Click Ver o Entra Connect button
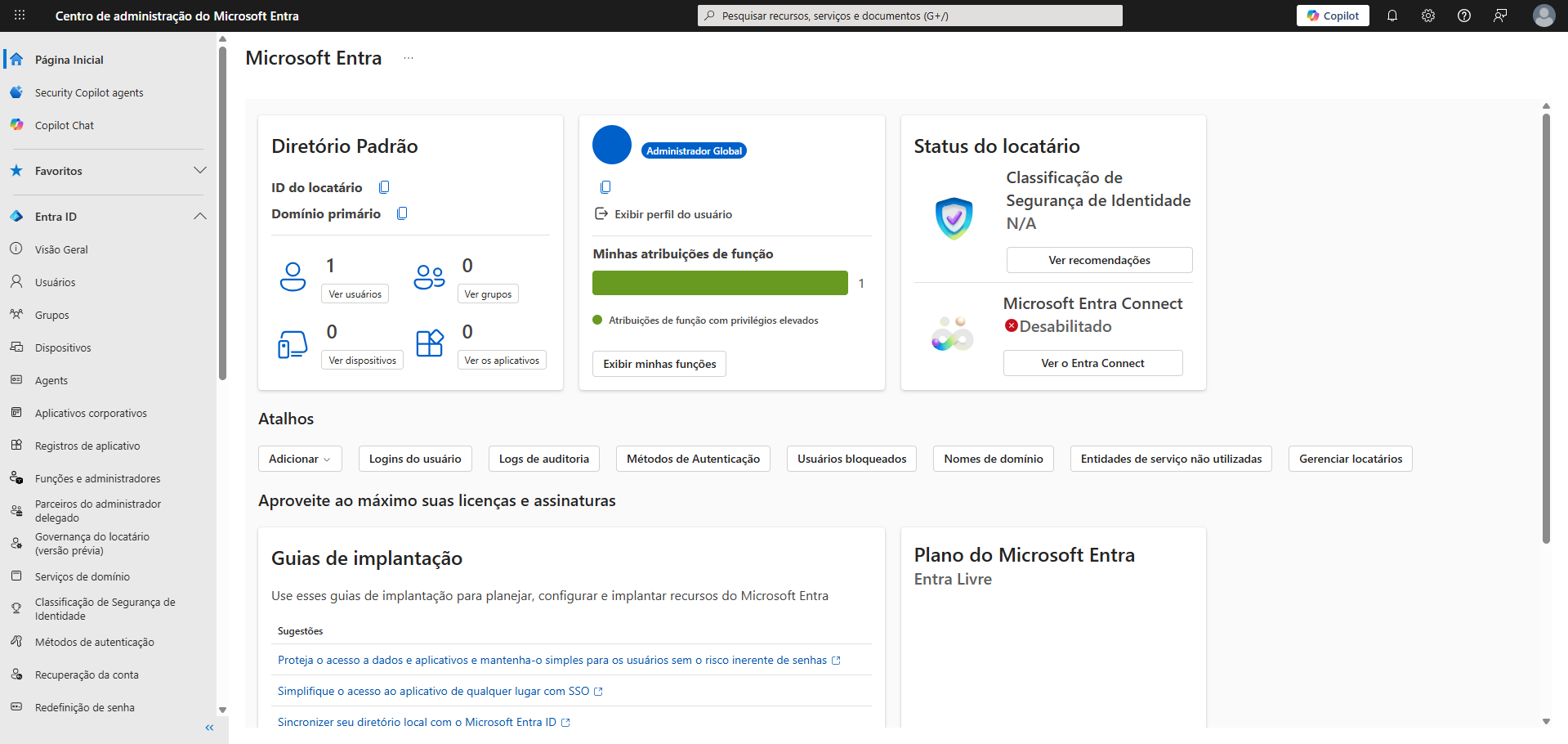This screenshot has width=1568, height=744. pos(1092,363)
